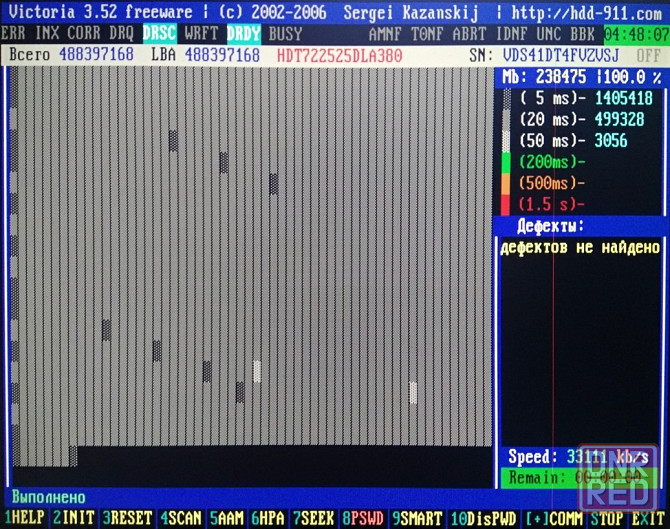The height and width of the screenshot is (529, 670).
Task: Click the Выполнено status message
Action: [49, 497]
